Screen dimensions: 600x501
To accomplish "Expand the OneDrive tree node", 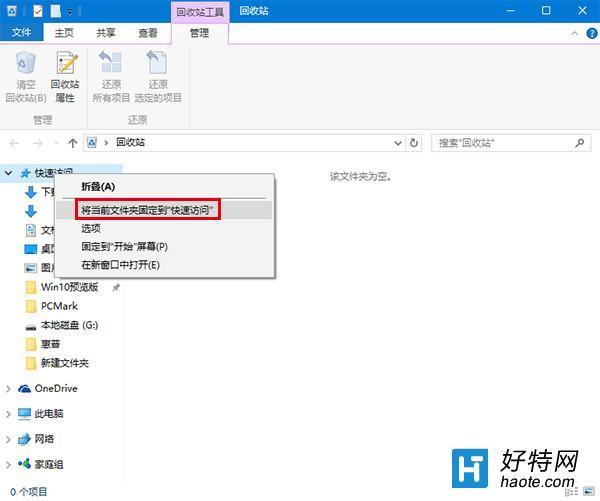I will point(8,389).
